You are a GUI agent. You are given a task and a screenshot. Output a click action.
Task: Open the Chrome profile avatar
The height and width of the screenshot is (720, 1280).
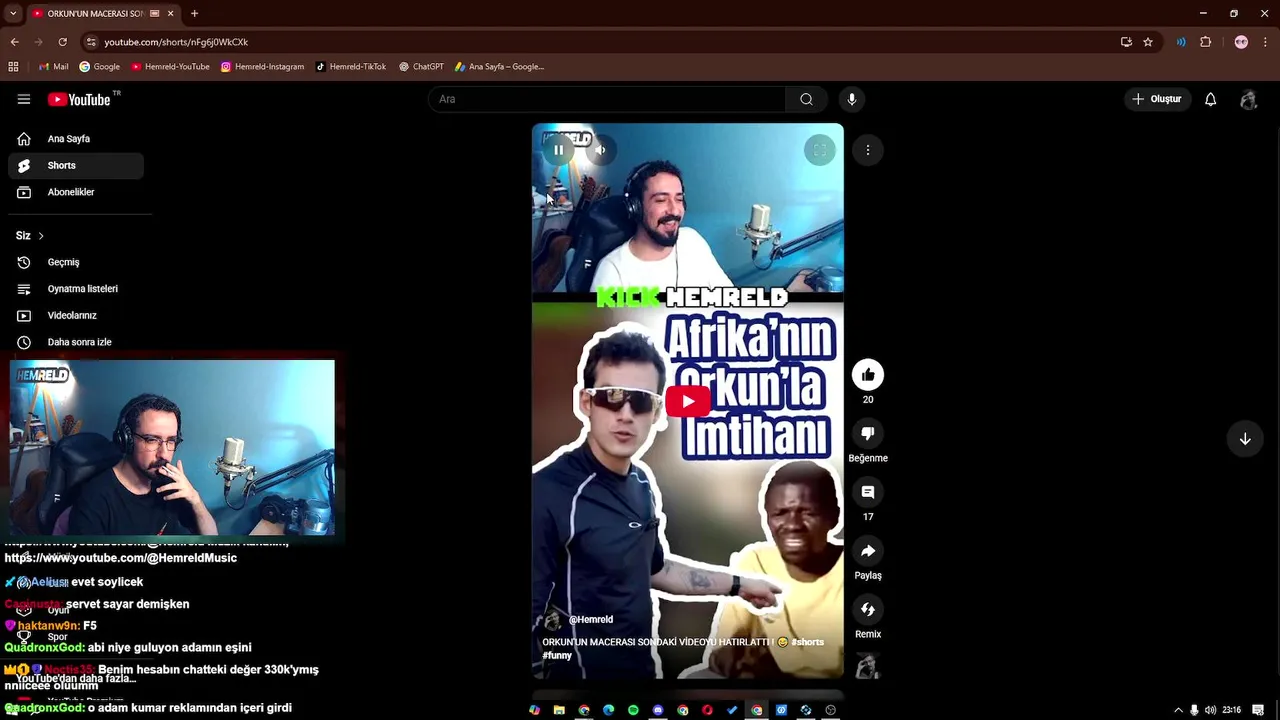pos(1241,42)
